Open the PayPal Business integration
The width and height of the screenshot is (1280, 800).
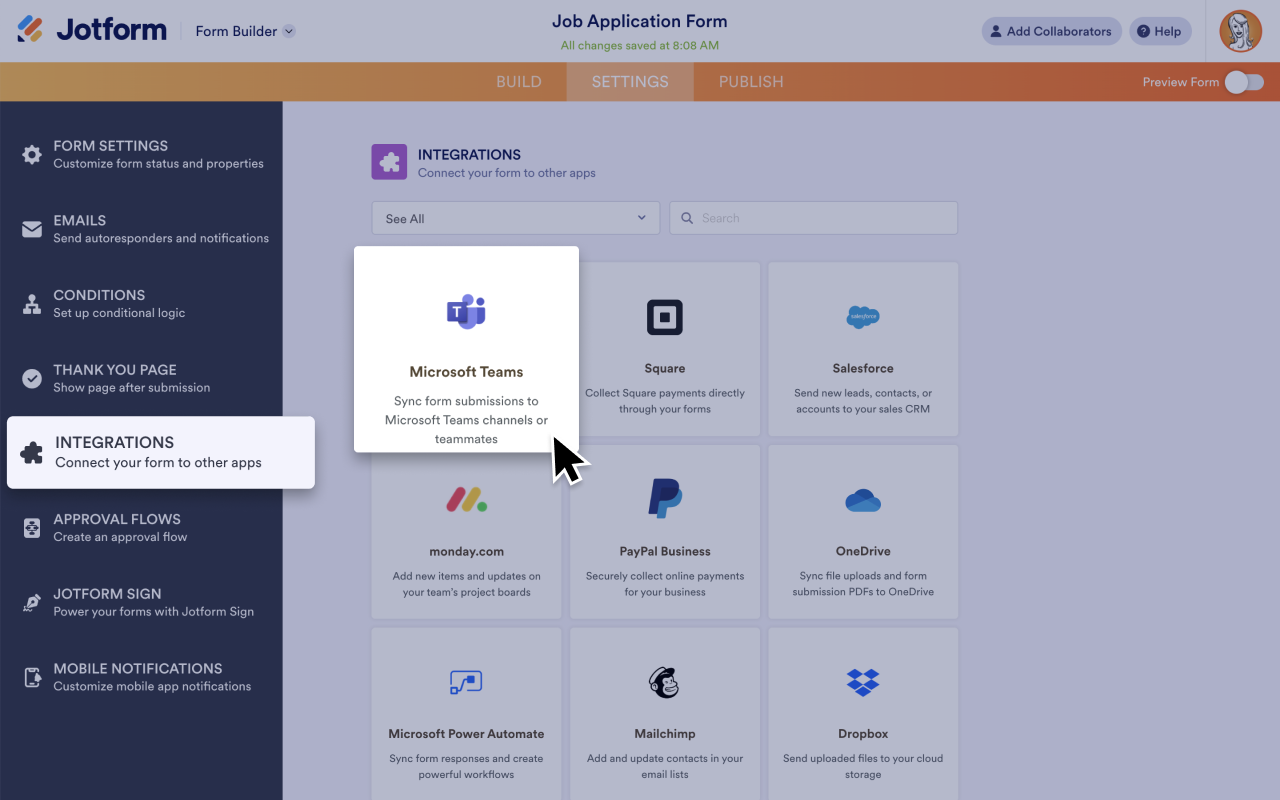click(x=664, y=500)
